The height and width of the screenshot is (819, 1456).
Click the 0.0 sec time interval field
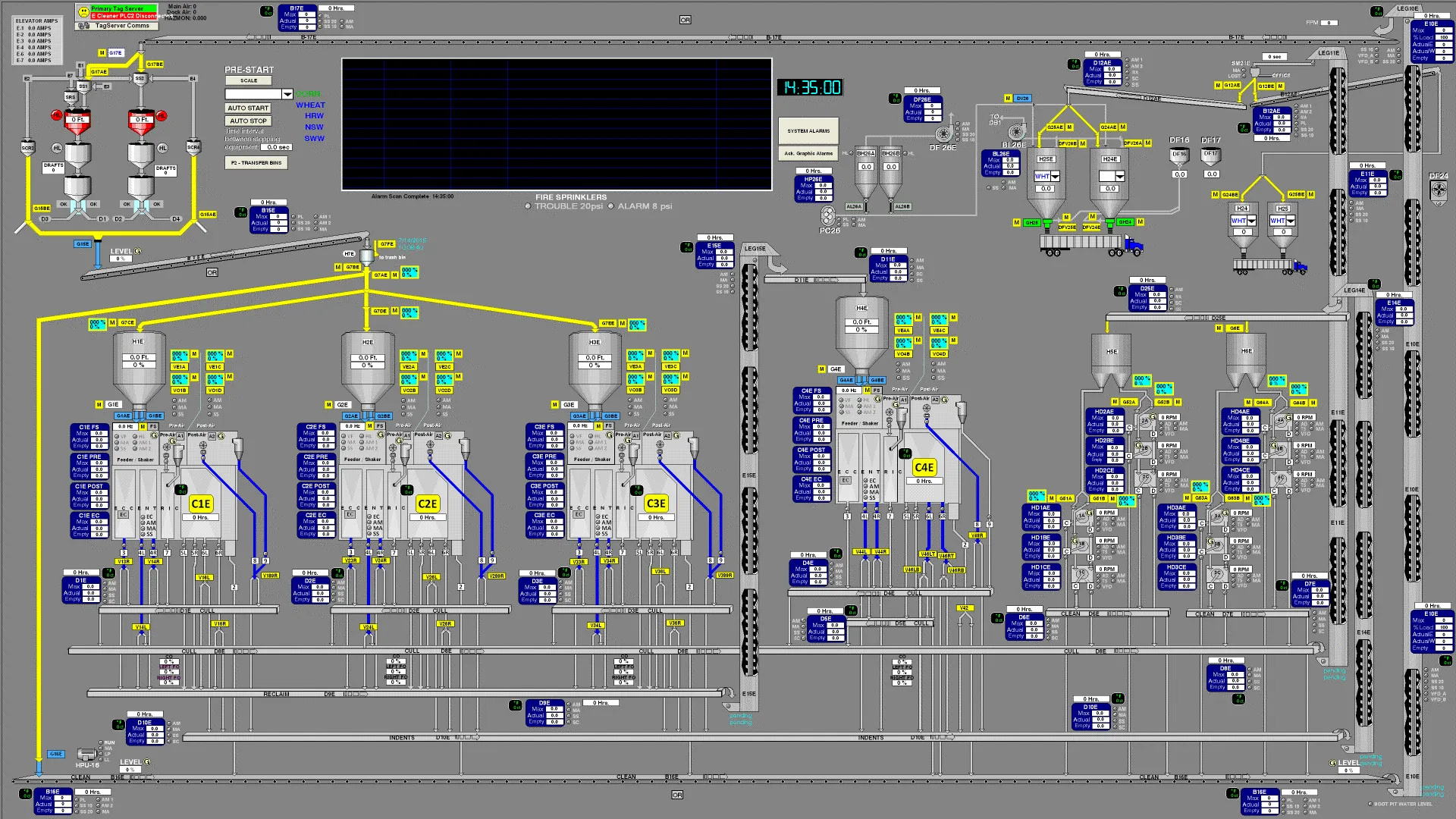click(277, 147)
